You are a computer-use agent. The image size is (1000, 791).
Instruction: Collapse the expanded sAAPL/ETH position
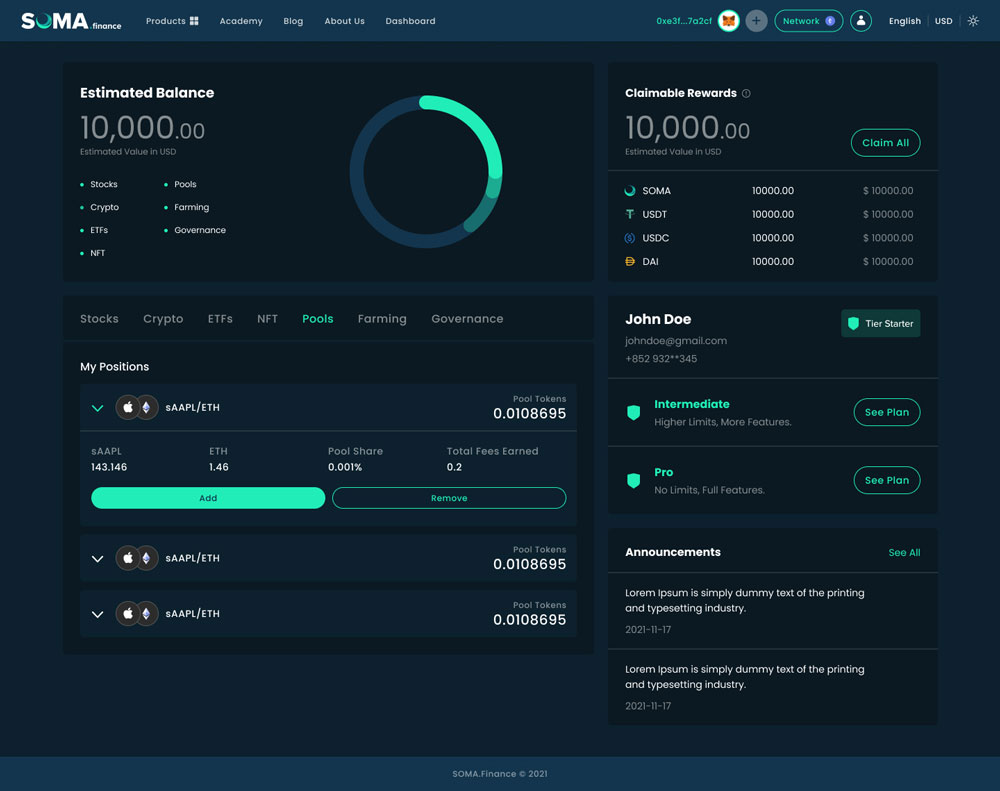pyautogui.click(x=98, y=408)
